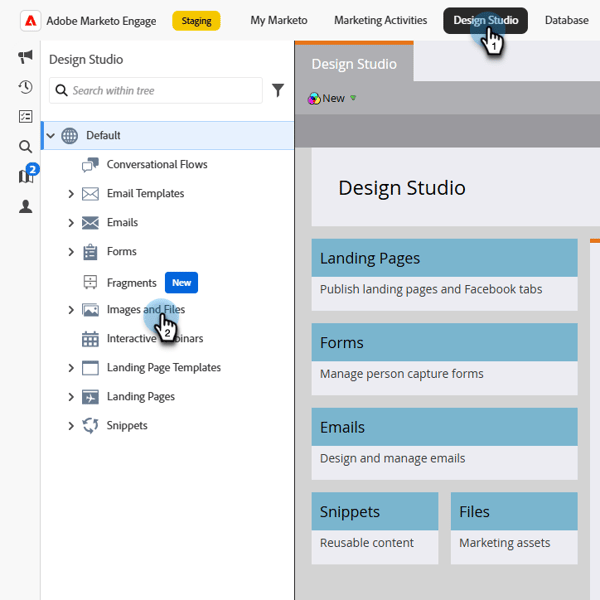Click the filter funnel icon
Image resolution: width=600 pixels, height=600 pixels.
click(x=278, y=91)
